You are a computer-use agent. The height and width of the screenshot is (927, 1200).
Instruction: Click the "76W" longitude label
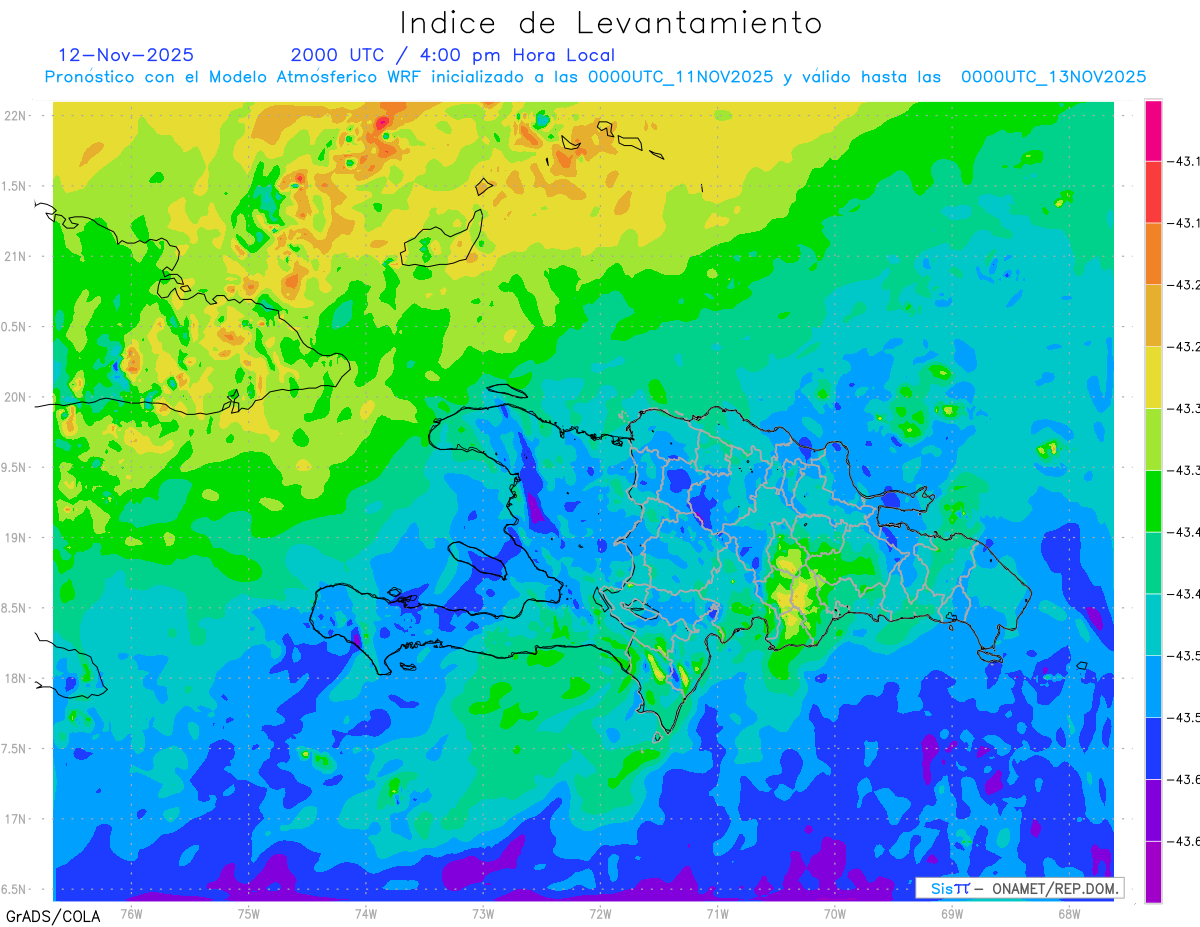(131, 913)
